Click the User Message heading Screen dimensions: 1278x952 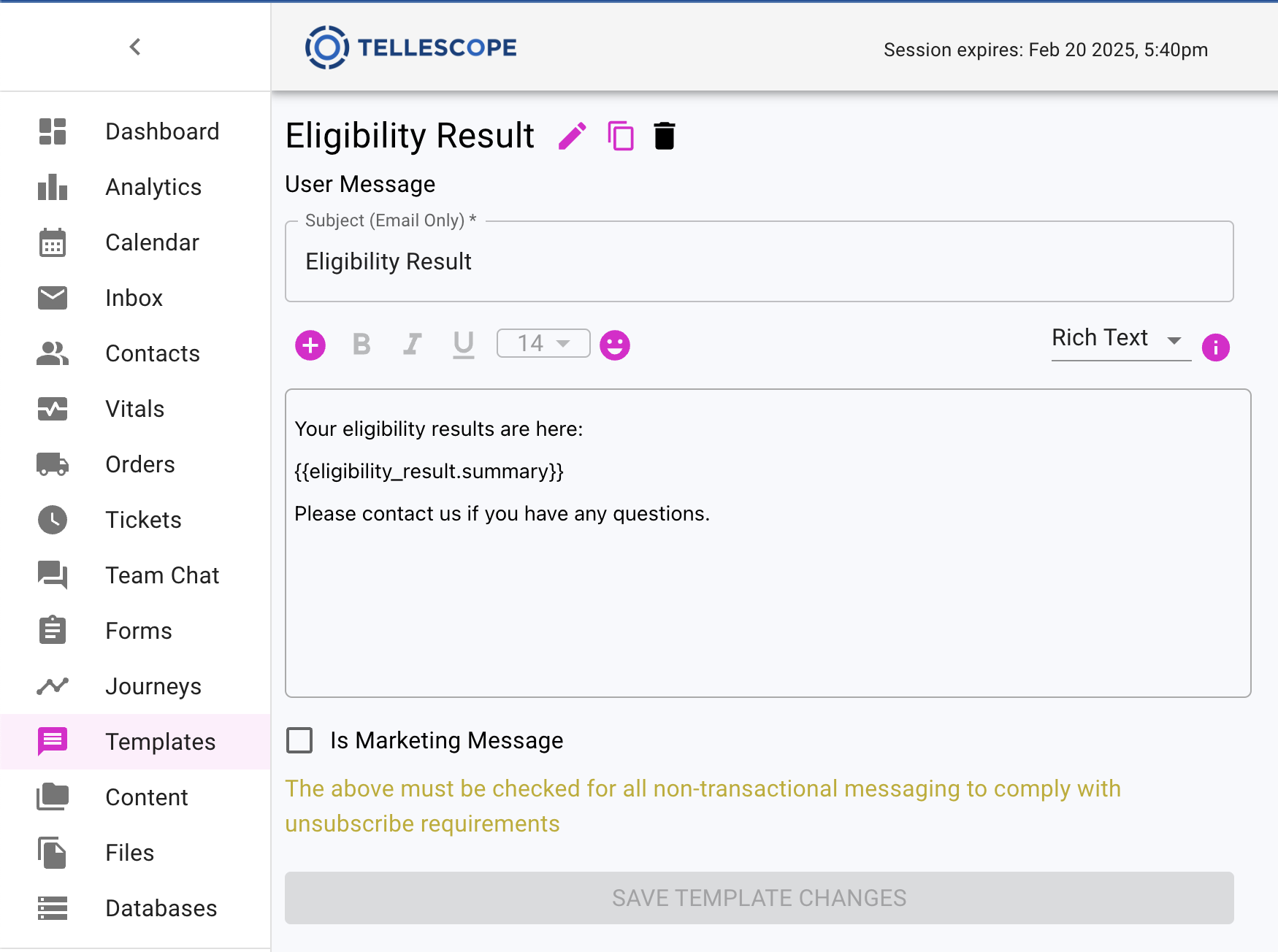point(360,184)
